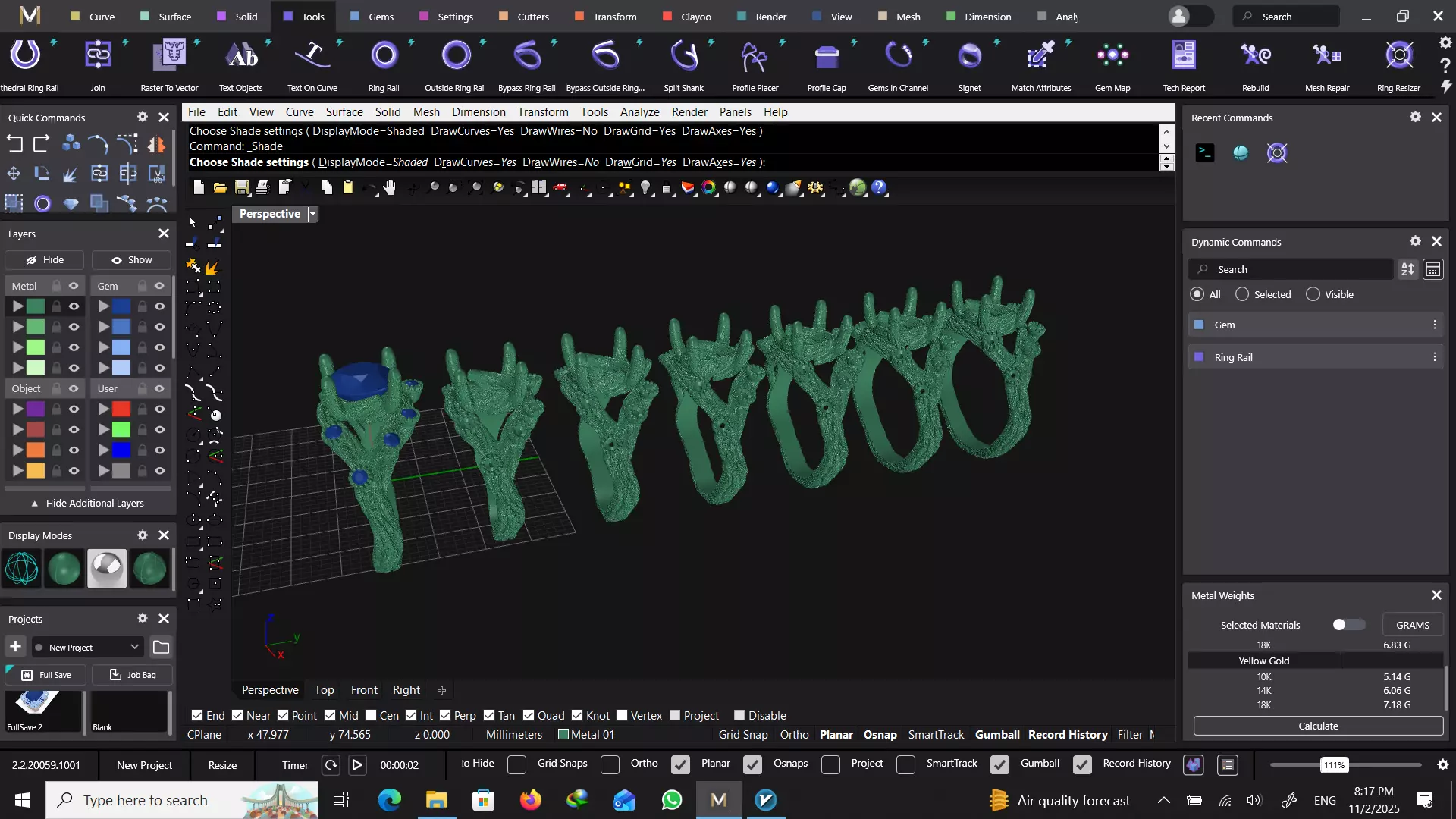Screen dimensions: 1456x819
Task: Open the Mesh Repair tool
Action: click(1327, 64)
